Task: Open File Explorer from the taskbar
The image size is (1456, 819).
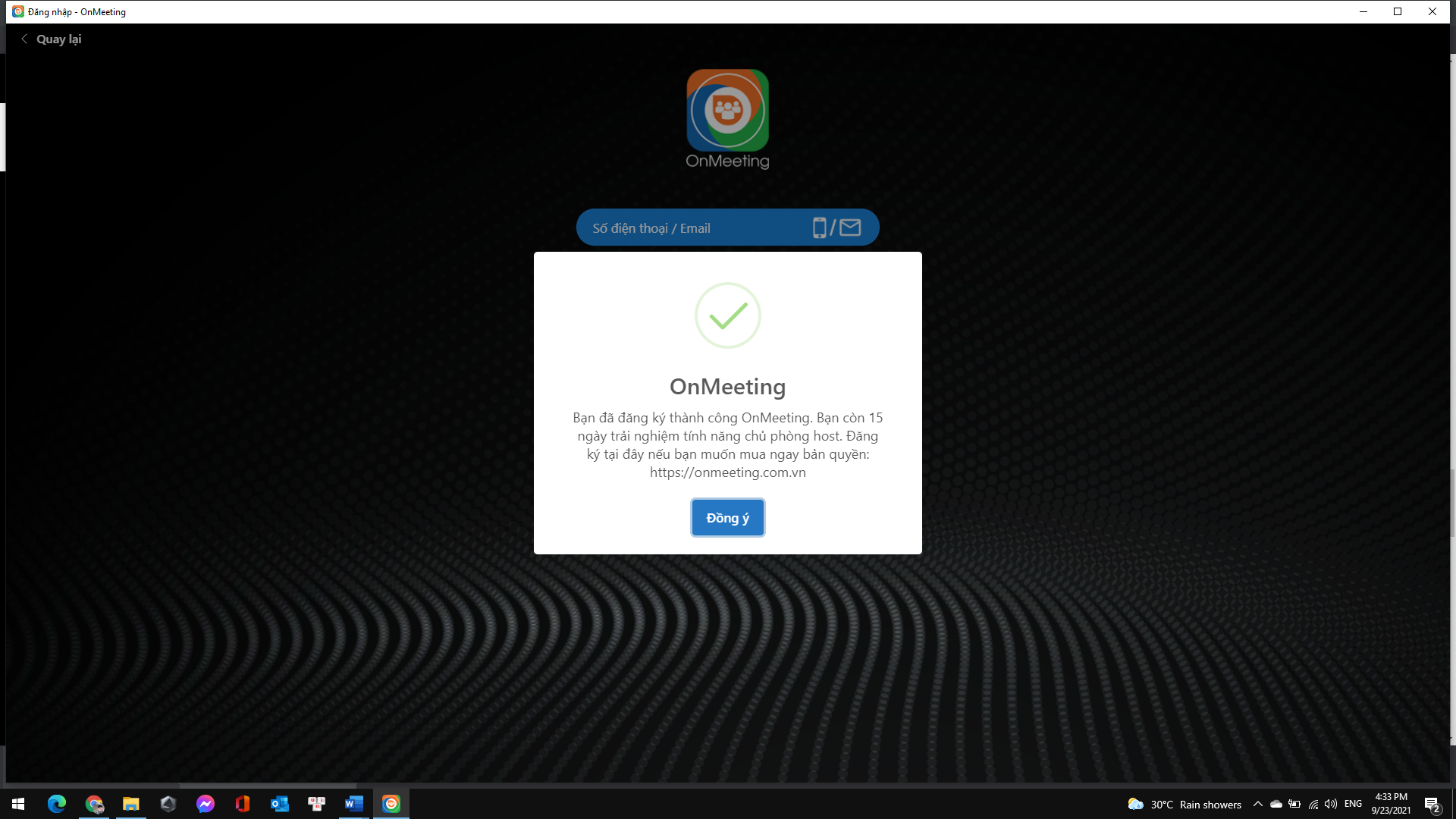Action: click(131, 804)
